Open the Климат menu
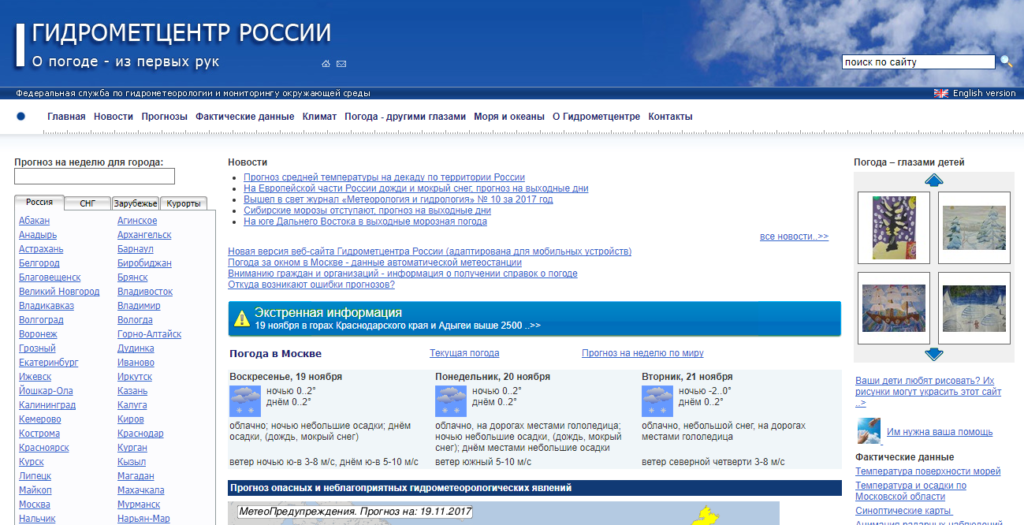The width and height of the screenshot is (1024, 525). click(x=319, y=117)
